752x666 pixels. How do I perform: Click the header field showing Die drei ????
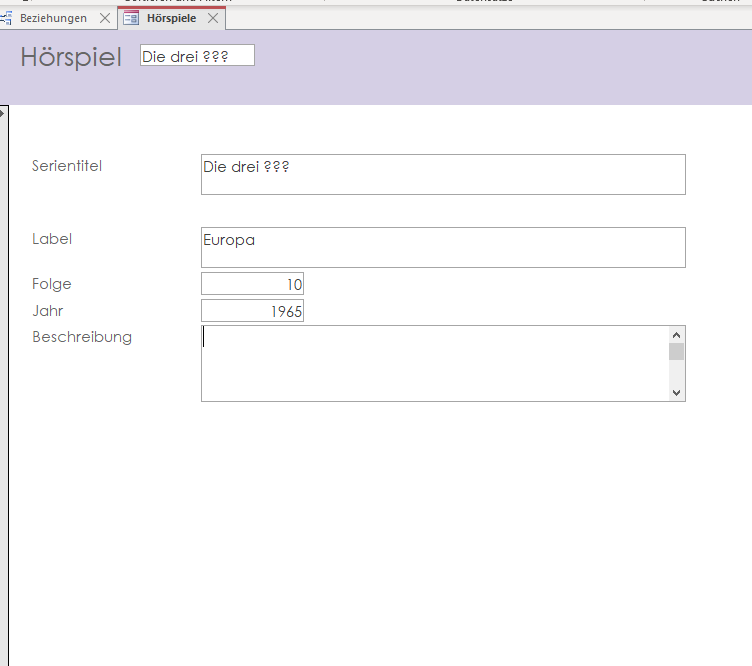[197, 56]
